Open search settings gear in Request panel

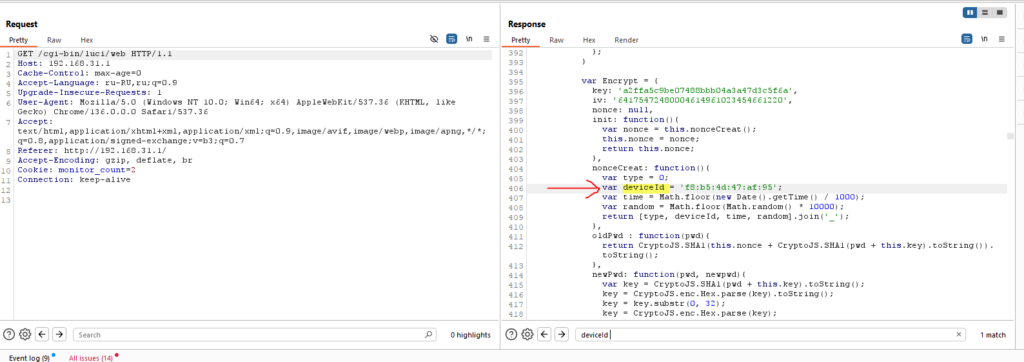coord(25,335)
